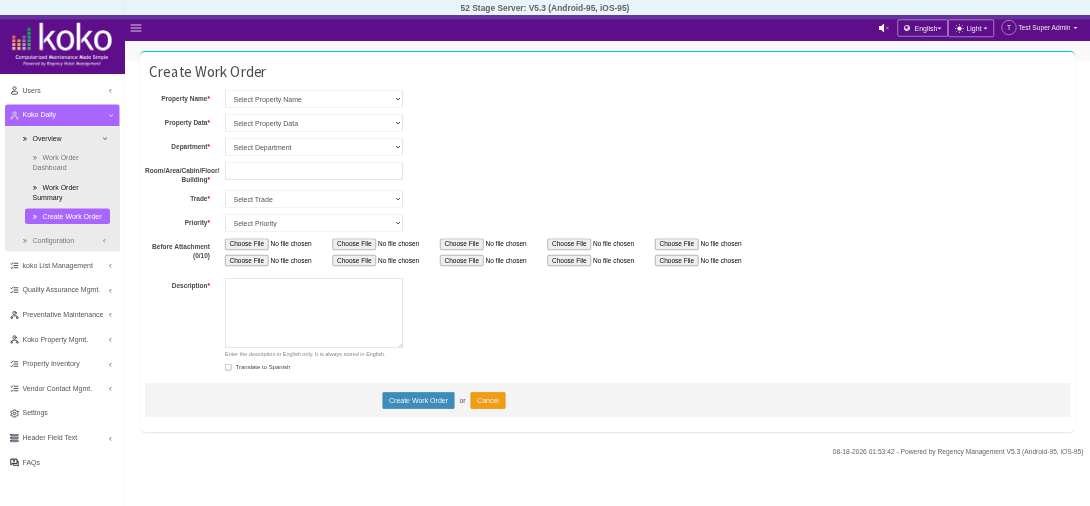1090x506 pixels.
Task: Collapse the Overview submenu chevron
Action: pyautogui.click(x=105, y=139)
